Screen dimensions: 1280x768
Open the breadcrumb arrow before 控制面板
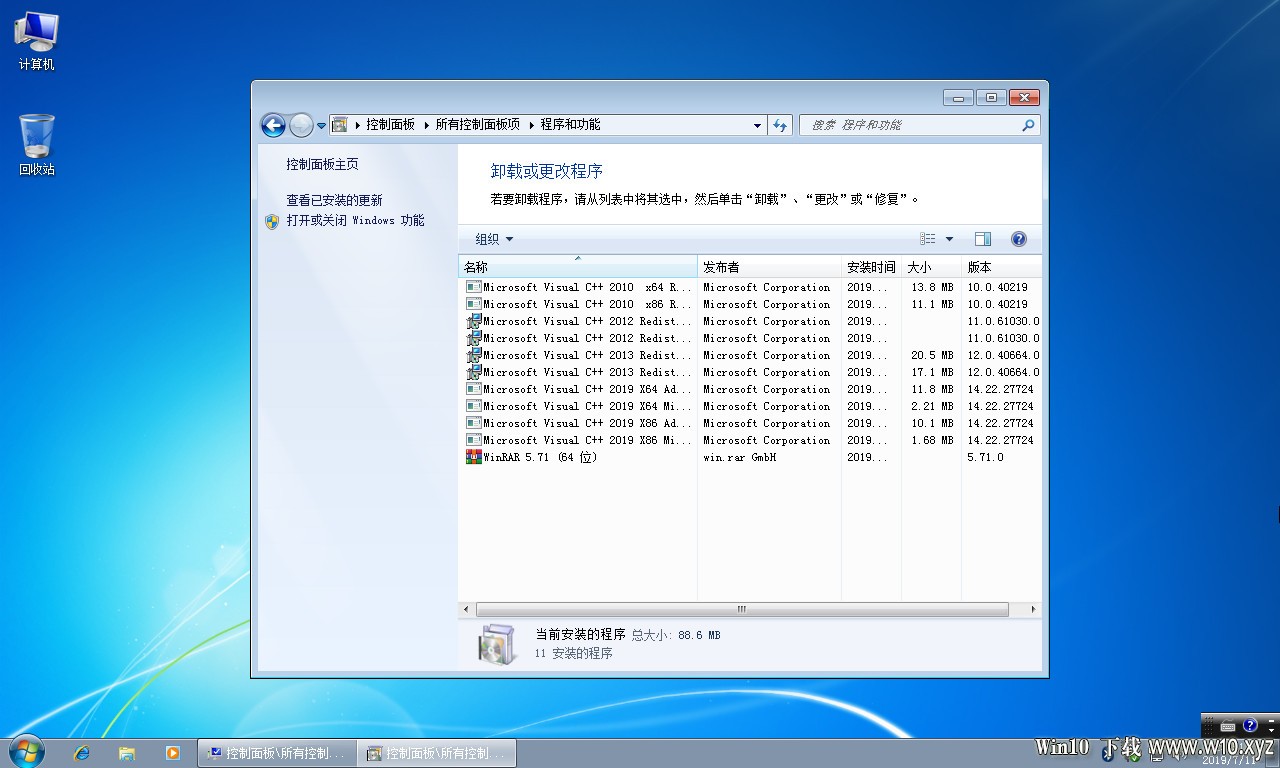(x=357, y=125)
